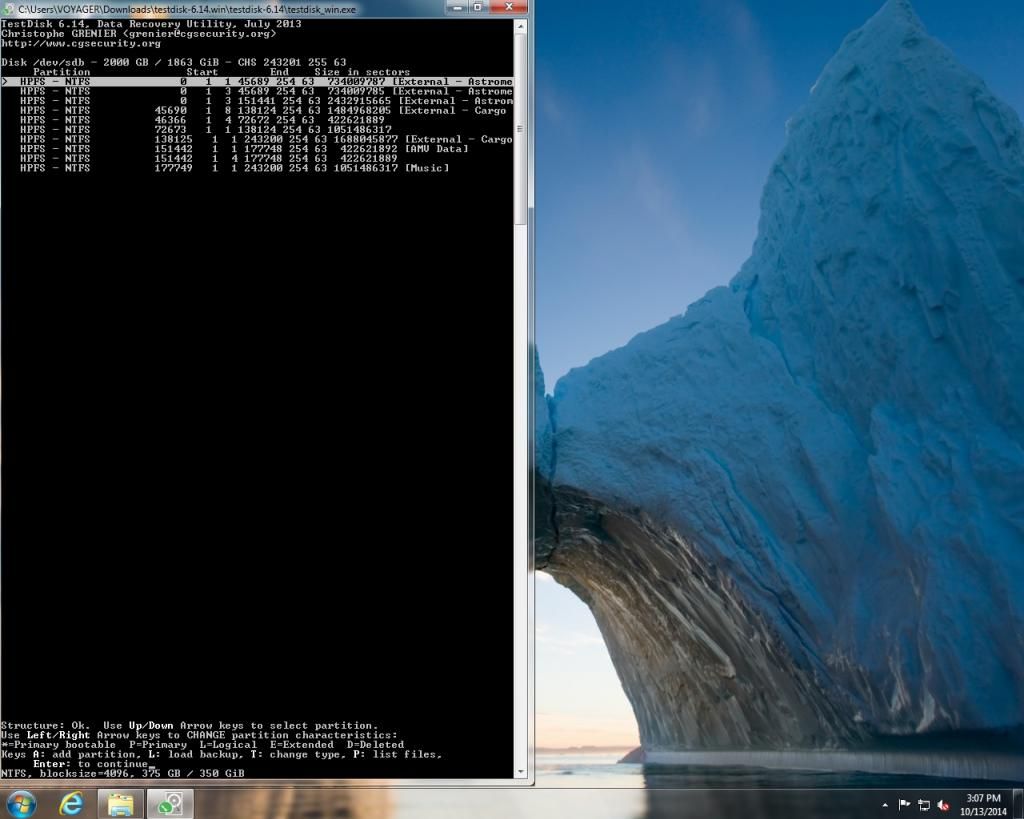Maximize the TestDisk console window
Image resolution: width=1024 pixels, height=819 pixels.
coord(478,8)
